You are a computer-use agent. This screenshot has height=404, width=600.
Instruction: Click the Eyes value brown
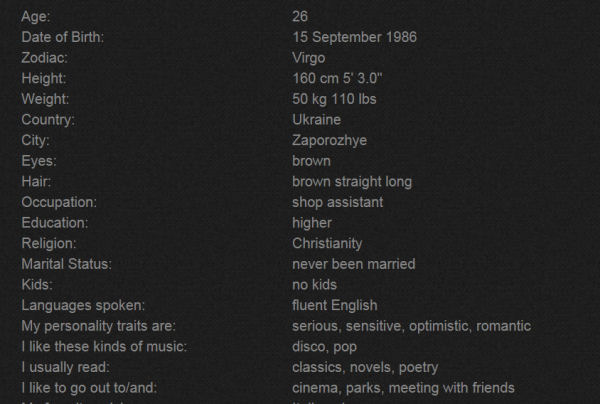pyautogui.click(x=311, y=161)
